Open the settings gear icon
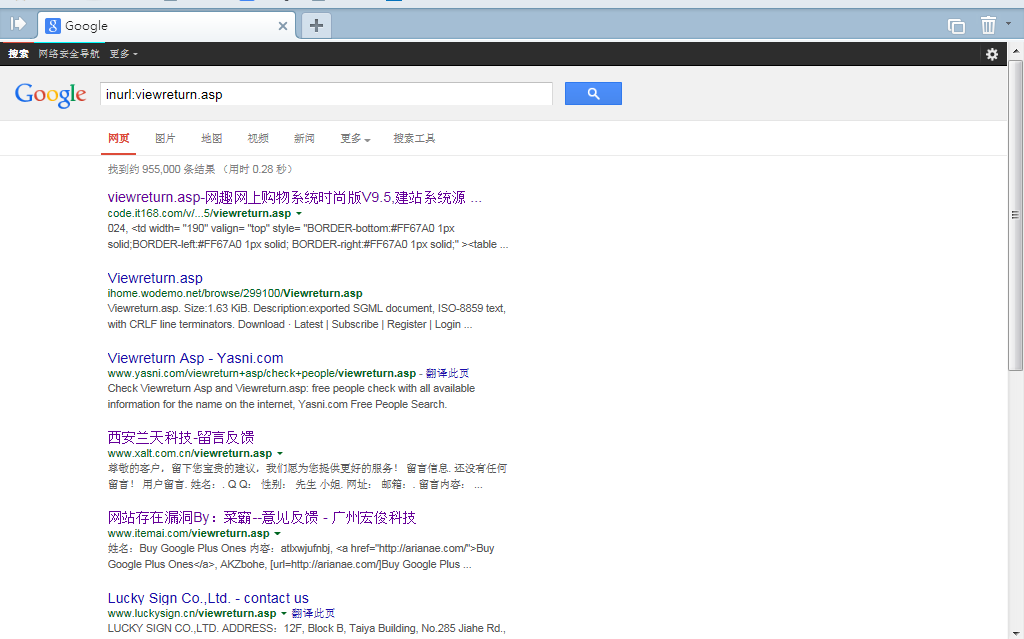1024x639 pixels. point(992,54)
